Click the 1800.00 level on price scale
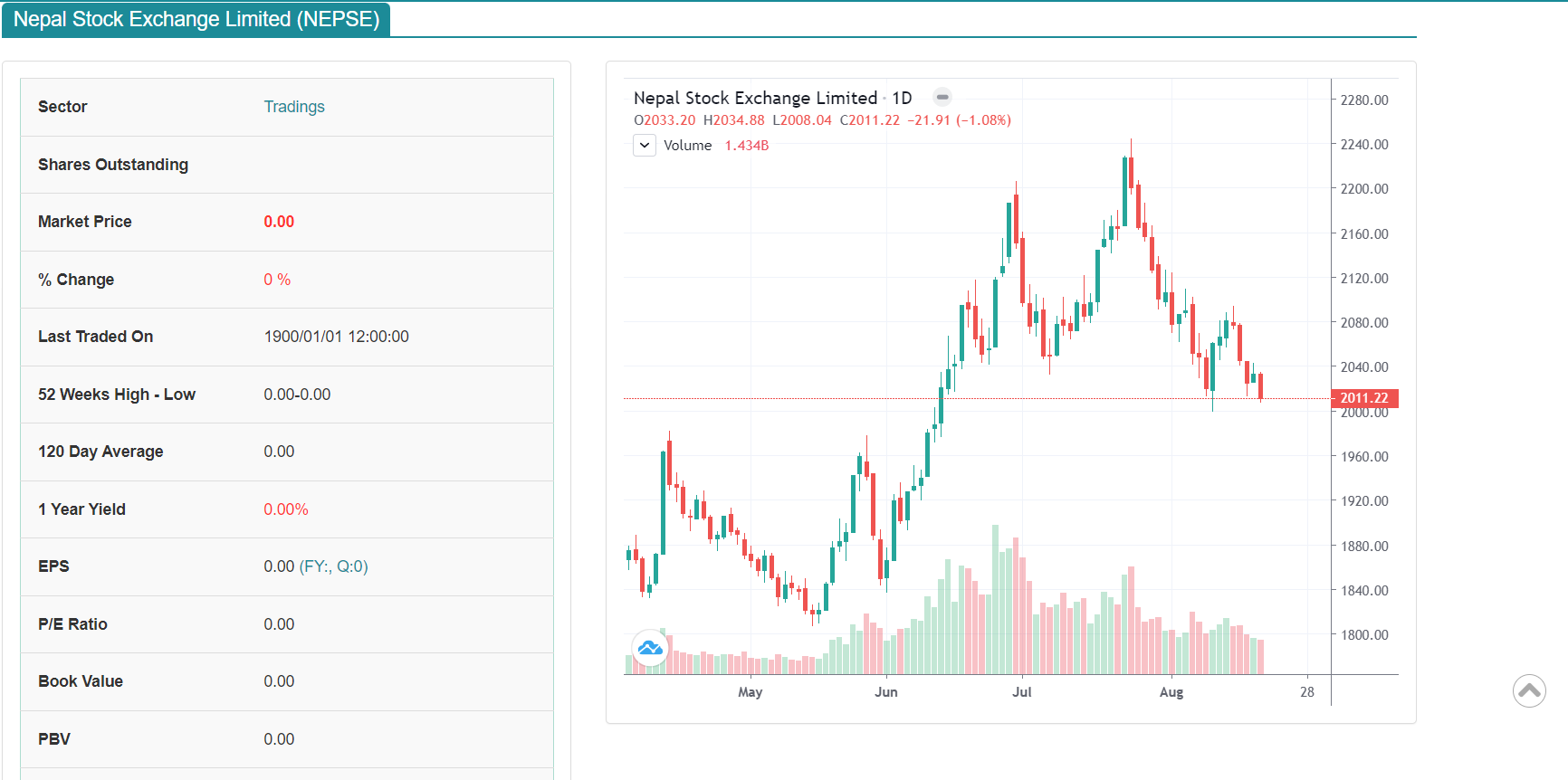 tap(1363, 635)
